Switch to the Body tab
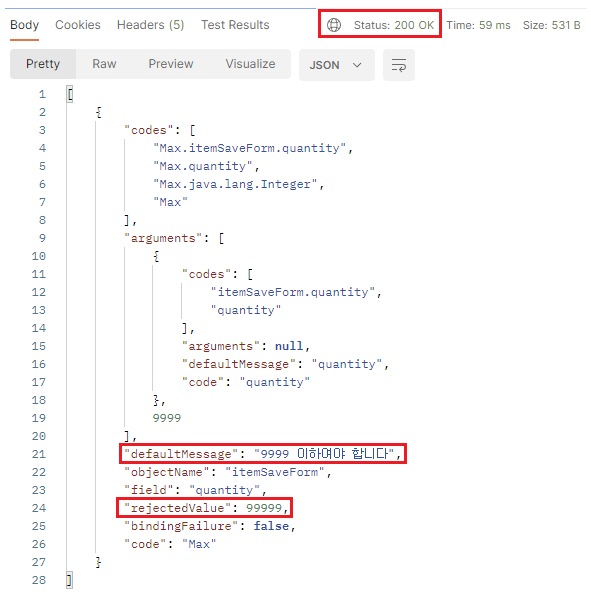The width and height of the screenshot is (591, 599). (24, 25)
